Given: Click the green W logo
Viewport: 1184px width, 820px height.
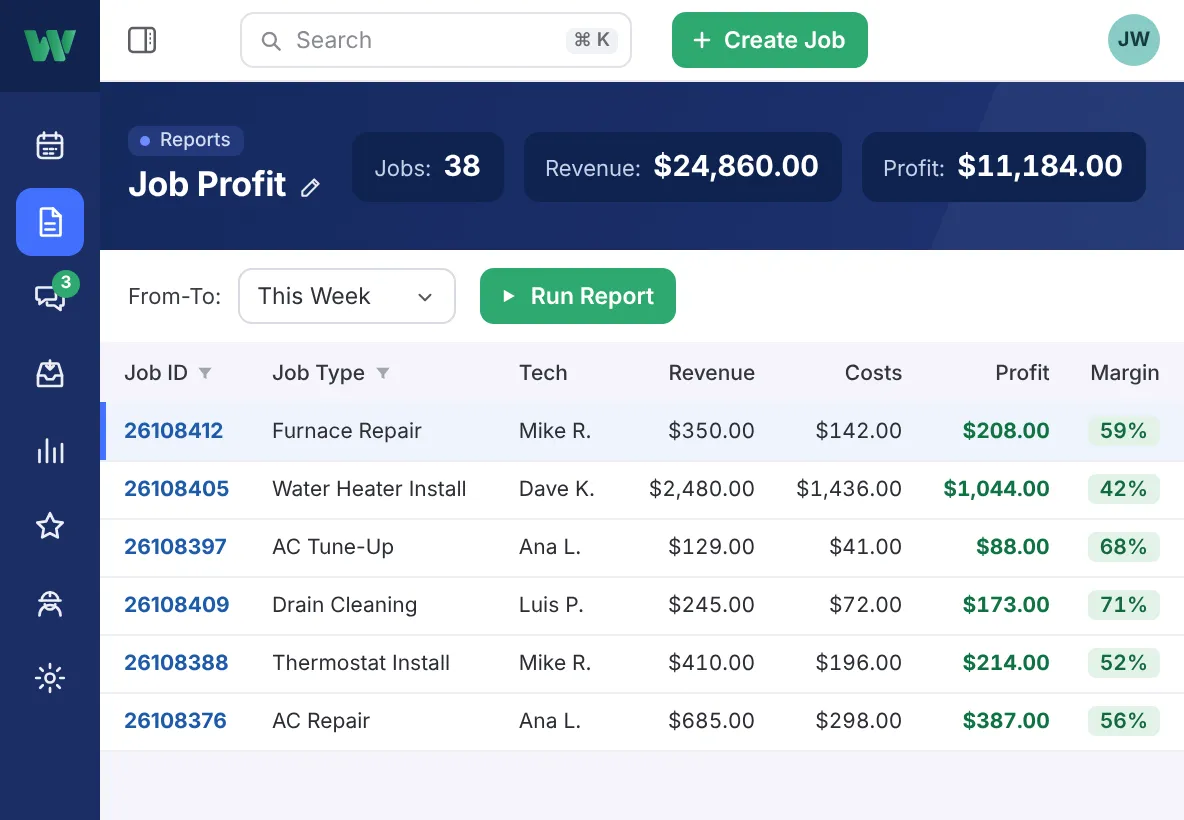Looking at the screenshot, I should coord(50,45).
